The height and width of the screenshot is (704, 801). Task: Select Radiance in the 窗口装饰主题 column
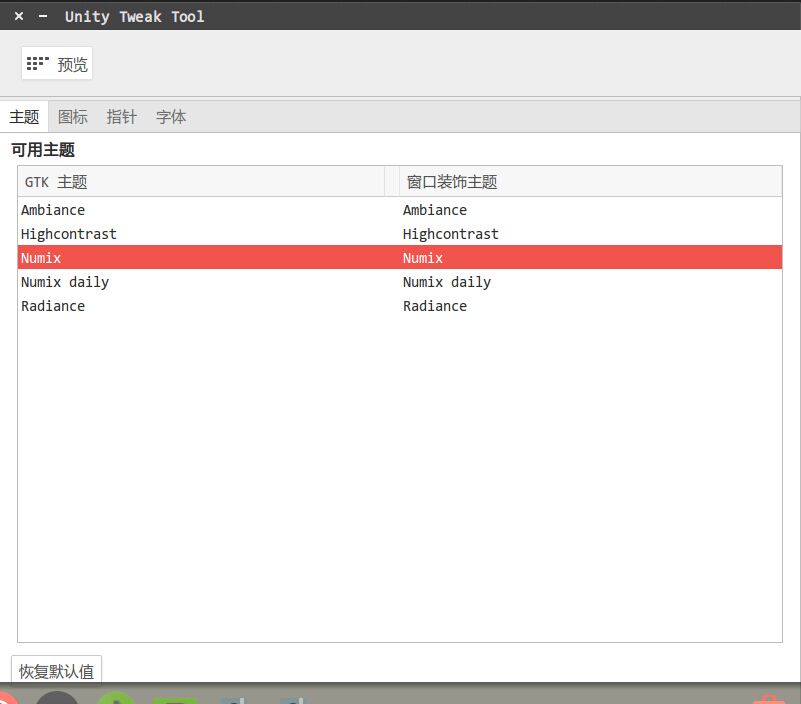[x=435, y=306]
